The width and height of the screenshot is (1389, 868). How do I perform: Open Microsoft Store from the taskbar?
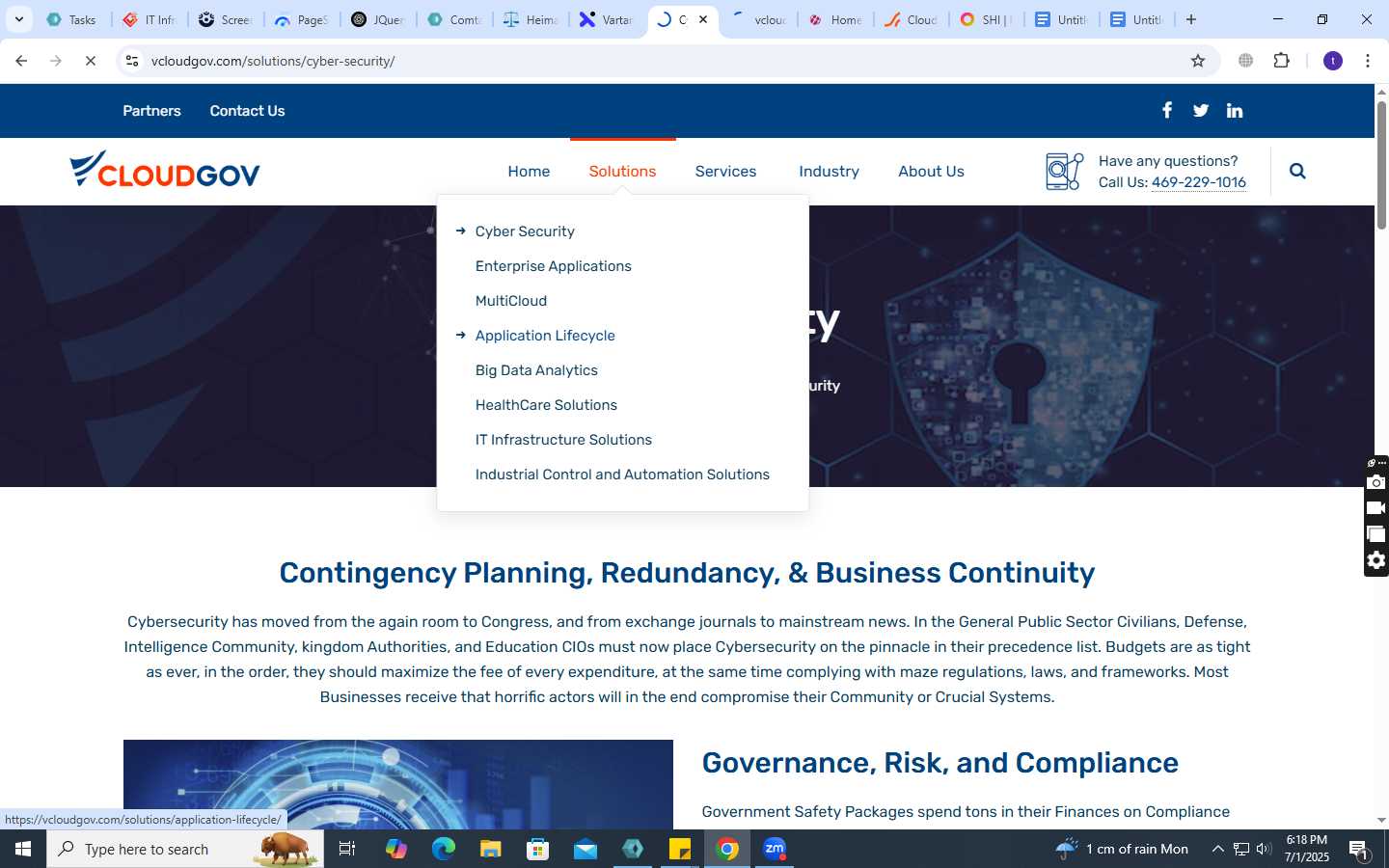(x=537, y=849)
